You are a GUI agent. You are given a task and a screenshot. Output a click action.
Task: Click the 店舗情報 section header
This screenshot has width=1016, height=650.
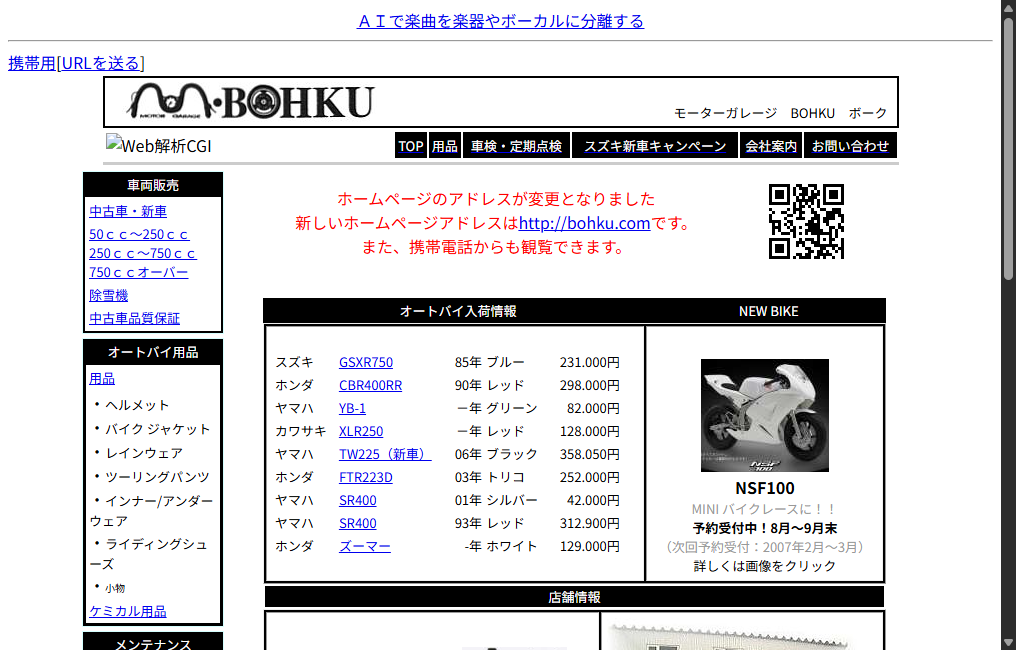click(574, 597)
